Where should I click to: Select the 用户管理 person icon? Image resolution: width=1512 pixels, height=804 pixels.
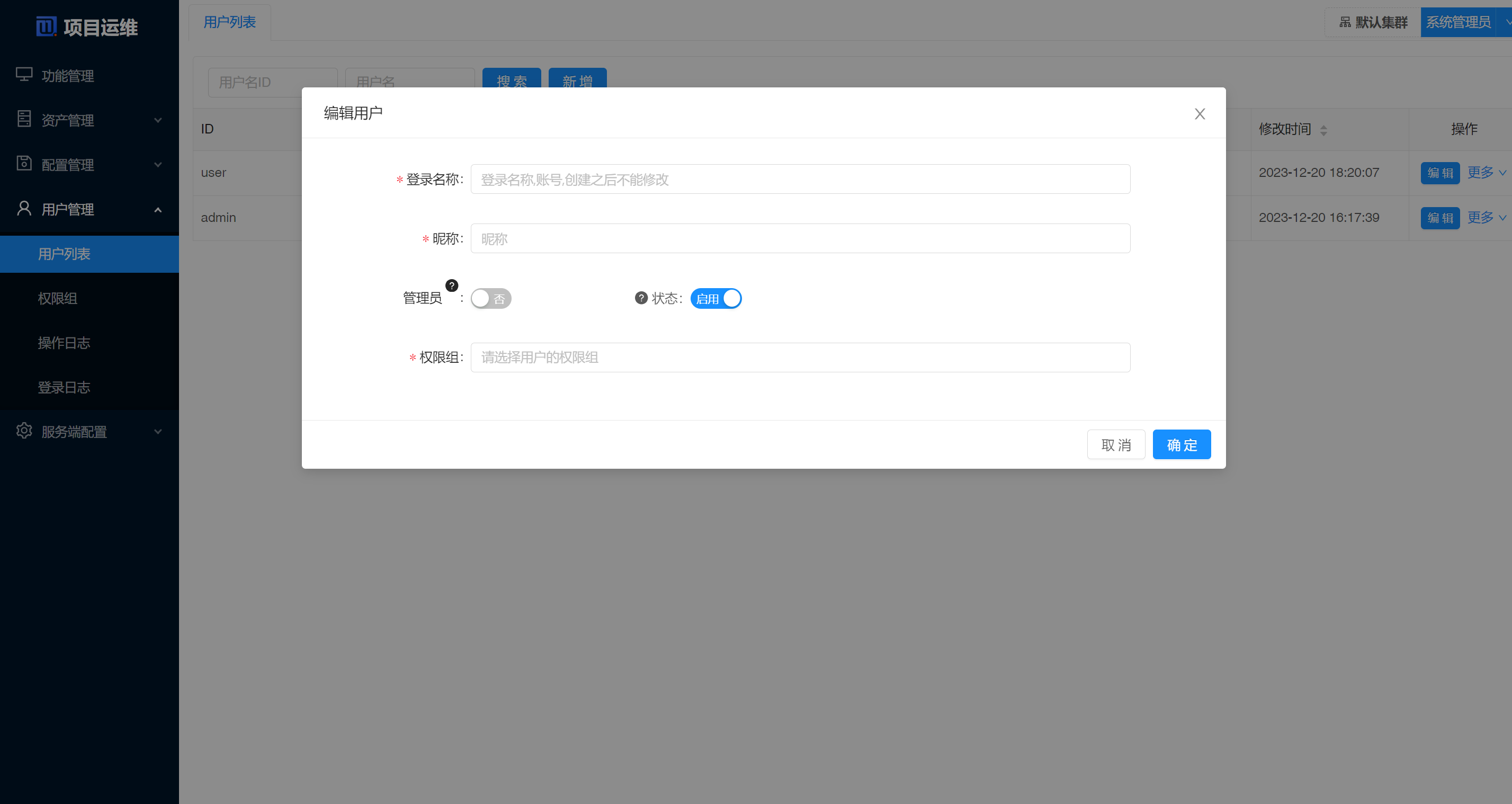click(x=24, y=208)
